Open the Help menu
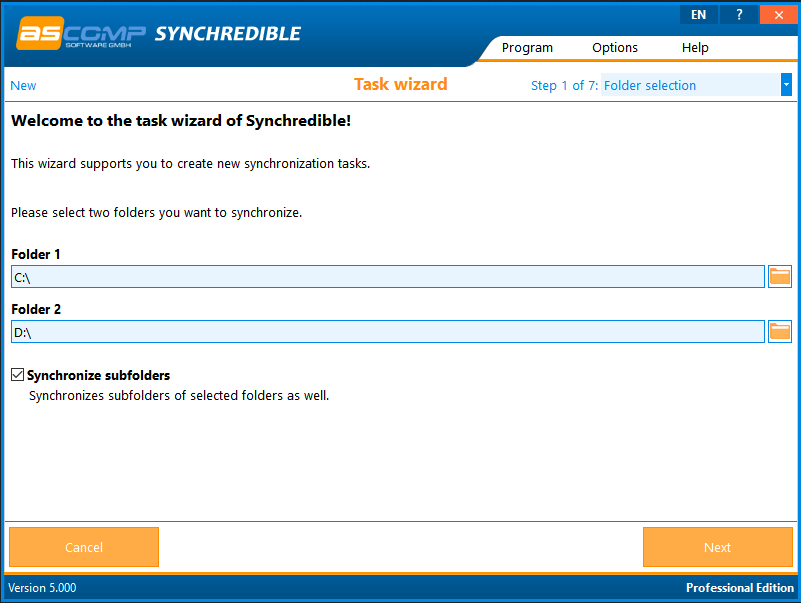Image resolution: width=801 pixels, height=603 pixels. [x=695, y=48]
